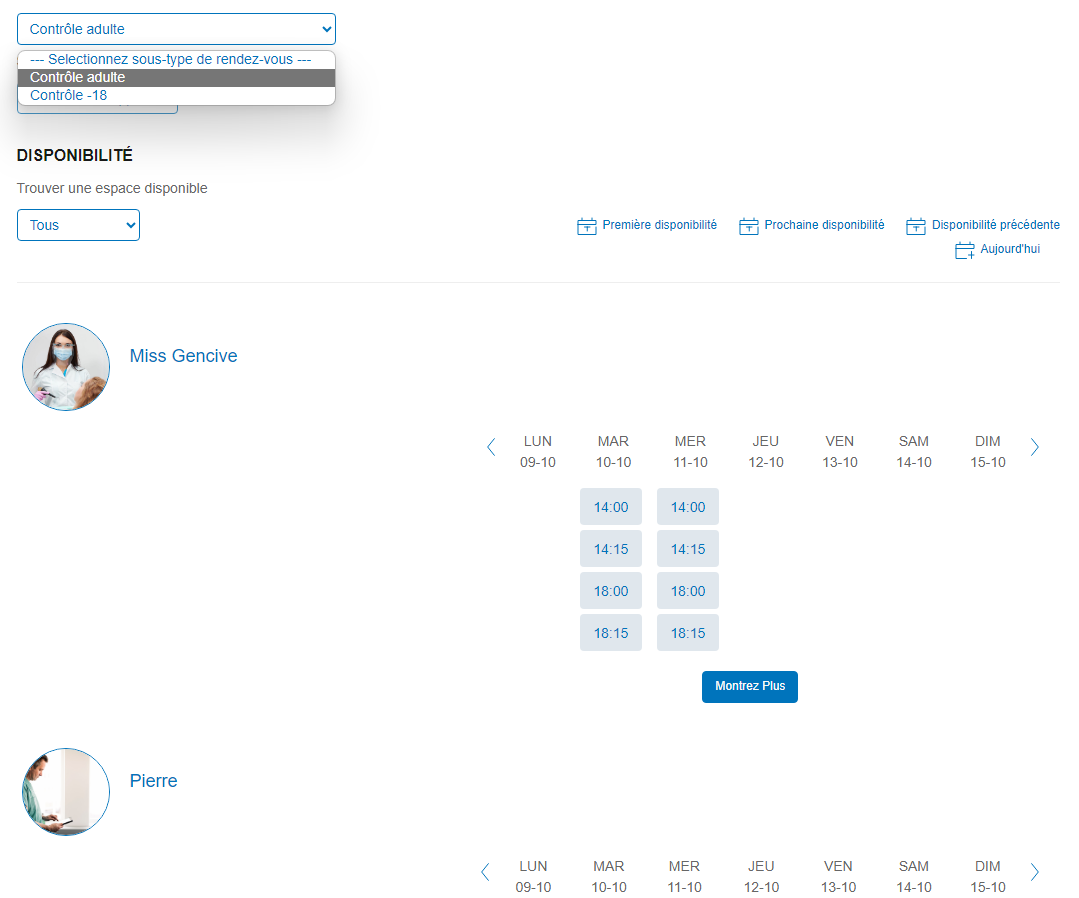Go to next week for Pierre
This screenshot has width=1079, height=898.
coord(1034,872)
